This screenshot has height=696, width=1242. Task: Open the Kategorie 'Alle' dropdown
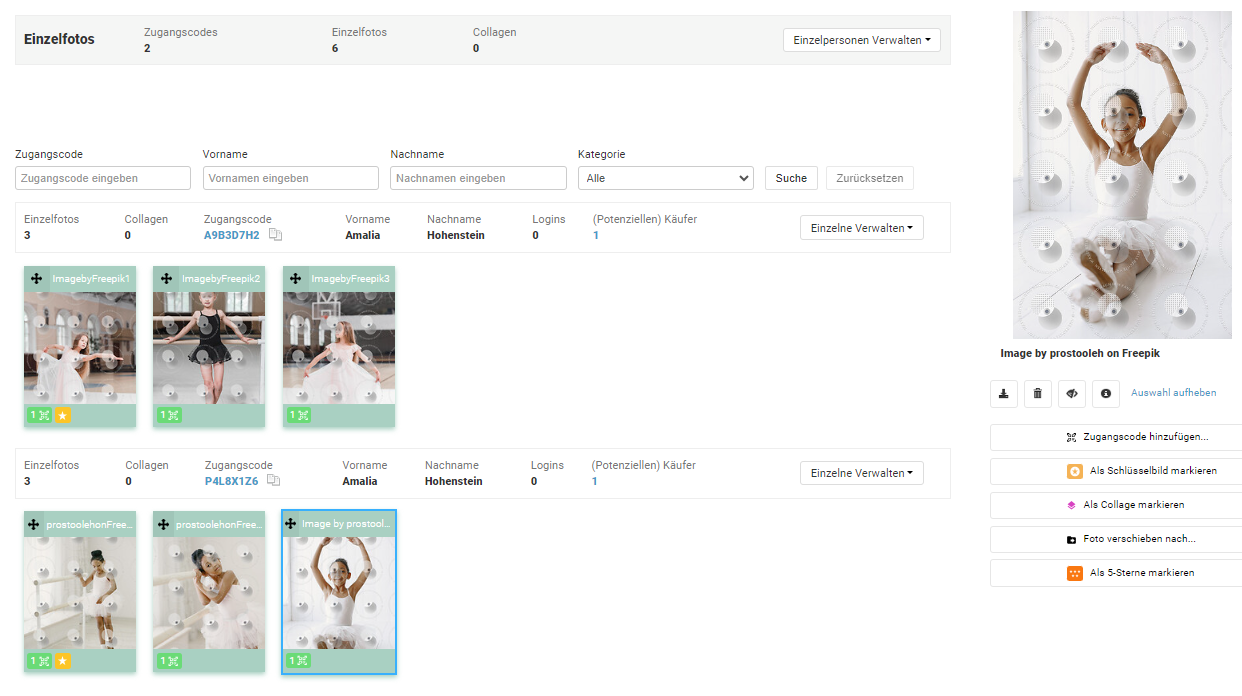click(x=665, y=178)
